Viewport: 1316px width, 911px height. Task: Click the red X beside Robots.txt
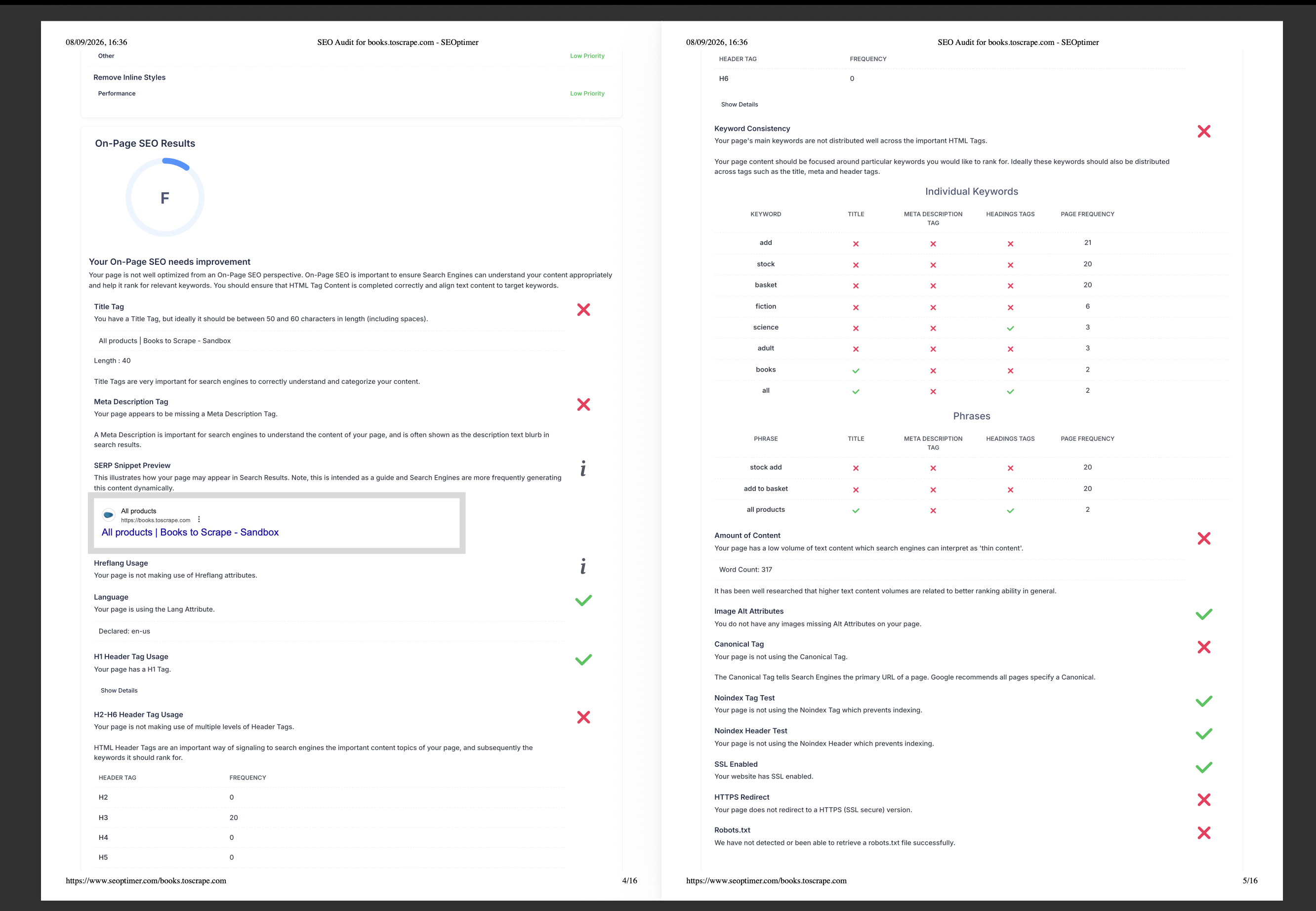click(1204, 833)
